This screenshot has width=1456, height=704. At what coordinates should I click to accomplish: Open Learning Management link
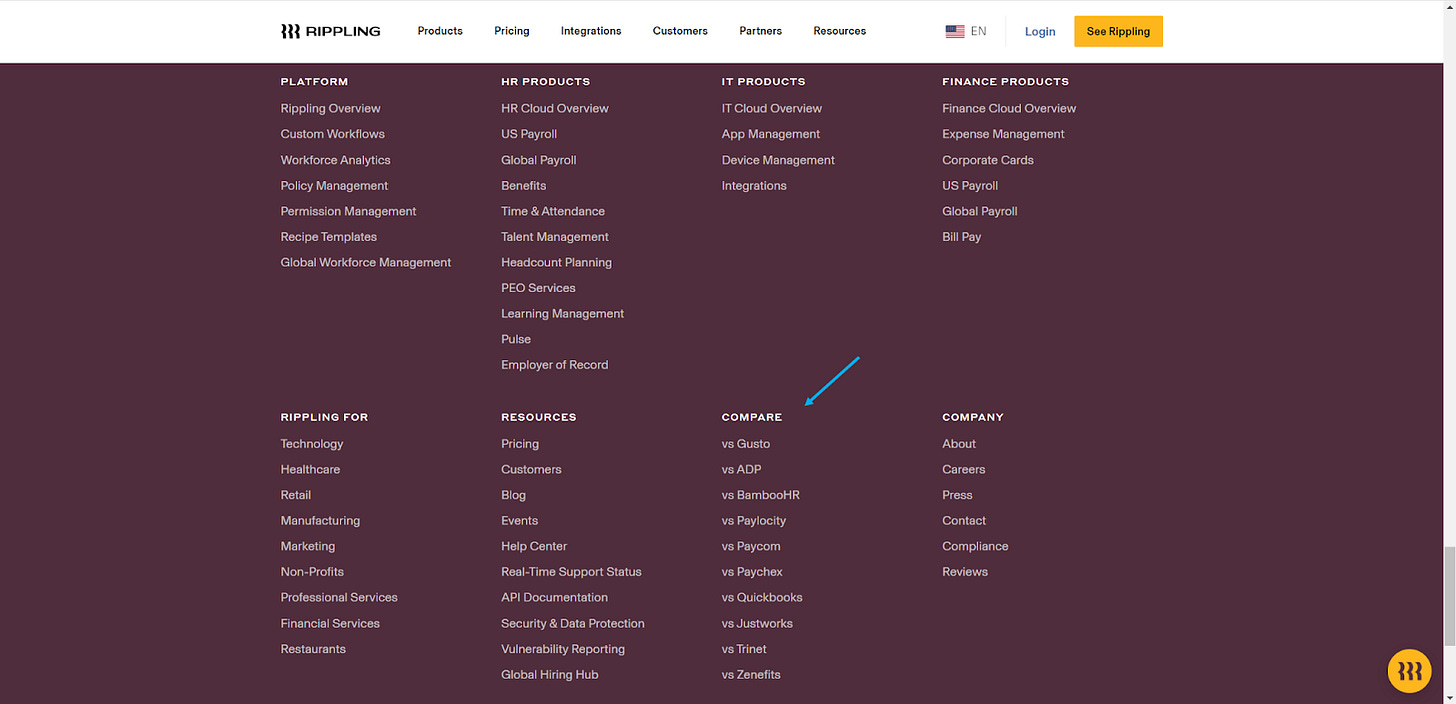click(562, 314)
